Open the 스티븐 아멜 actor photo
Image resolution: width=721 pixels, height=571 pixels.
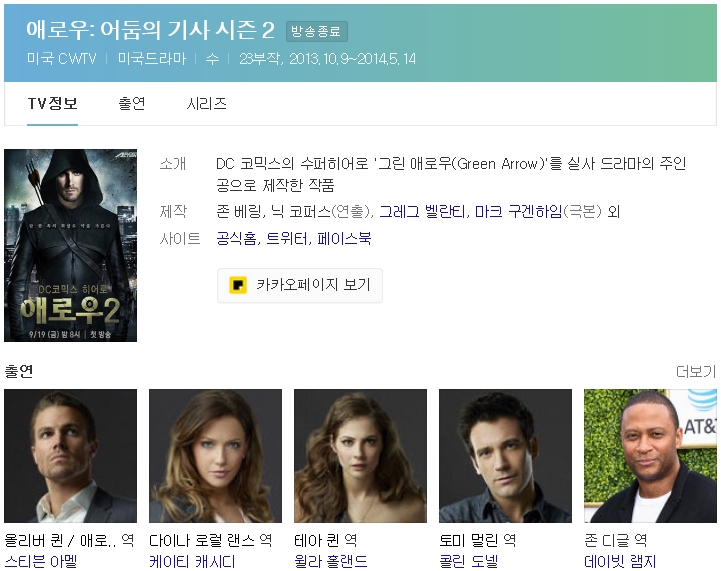coord(70,456)
